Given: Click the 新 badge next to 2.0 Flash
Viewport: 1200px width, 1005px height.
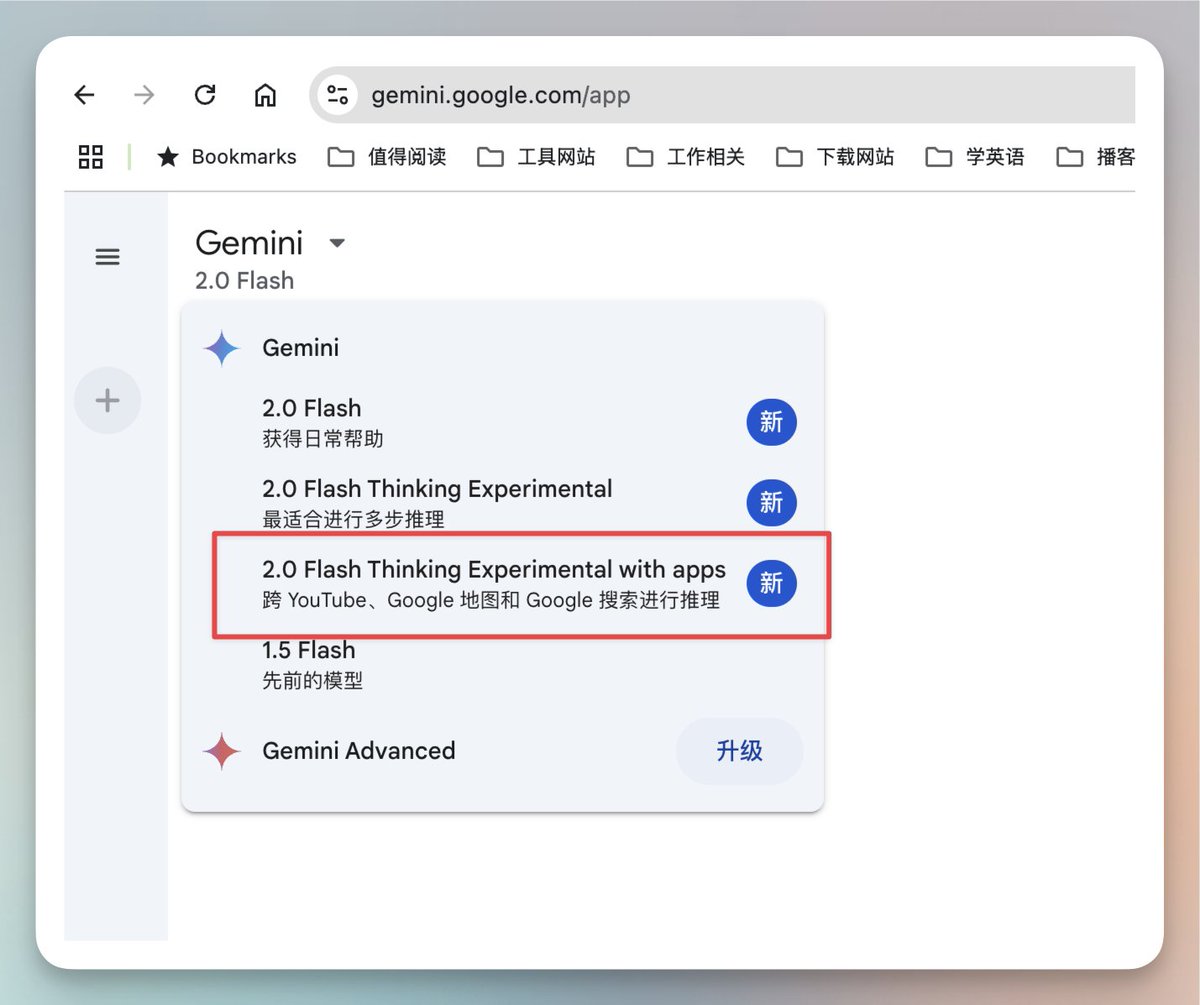Looking at the screenshot, I should 771,423.
